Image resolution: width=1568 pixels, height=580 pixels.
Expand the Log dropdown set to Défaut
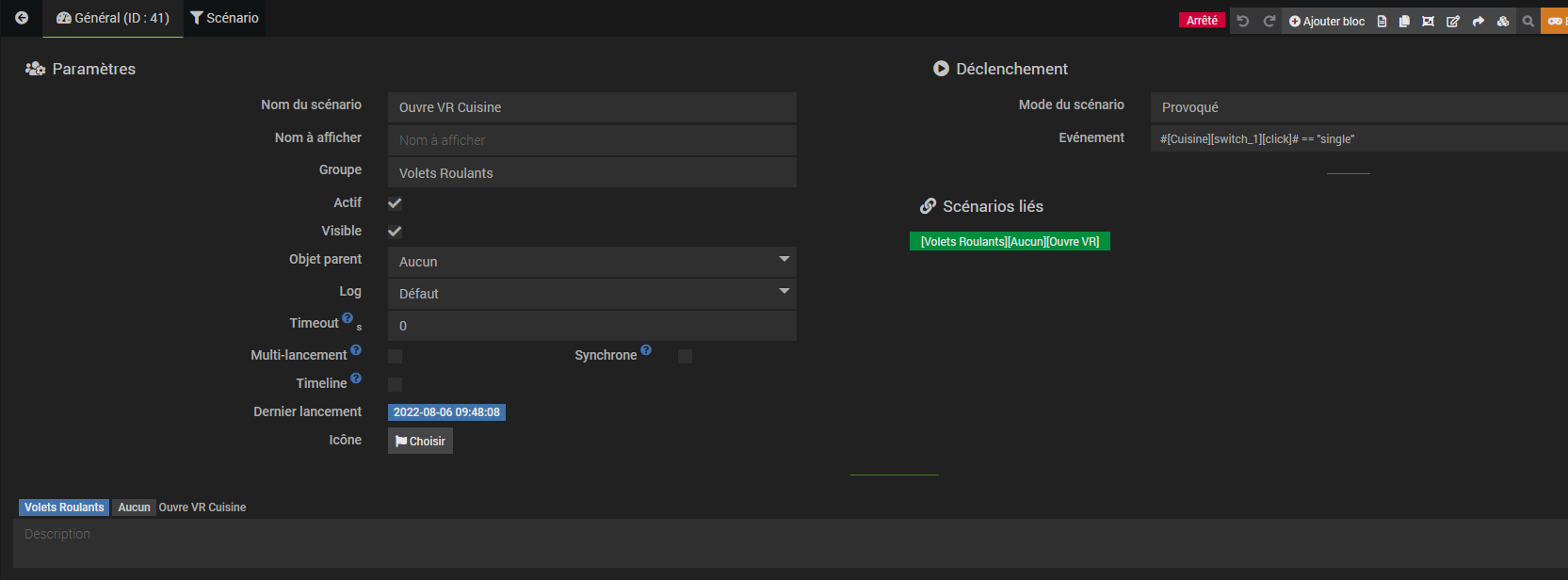(591, 294)
